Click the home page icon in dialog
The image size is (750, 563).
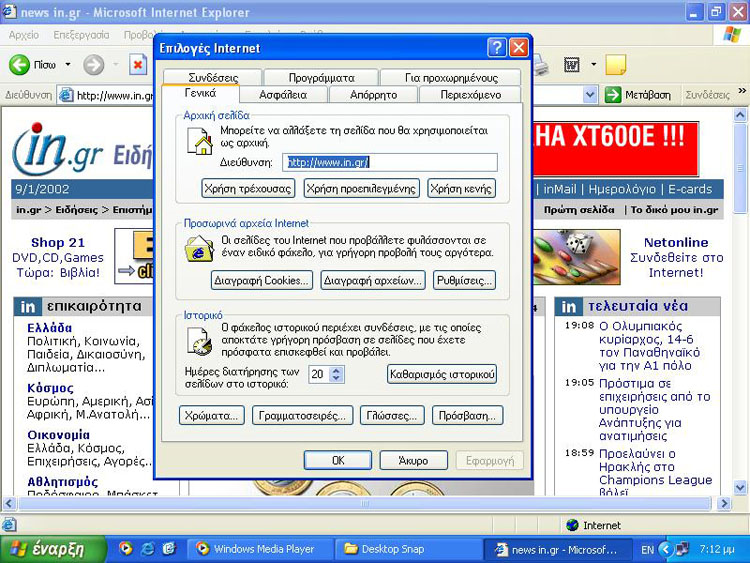pyautogui.click(x=199, y=141)
